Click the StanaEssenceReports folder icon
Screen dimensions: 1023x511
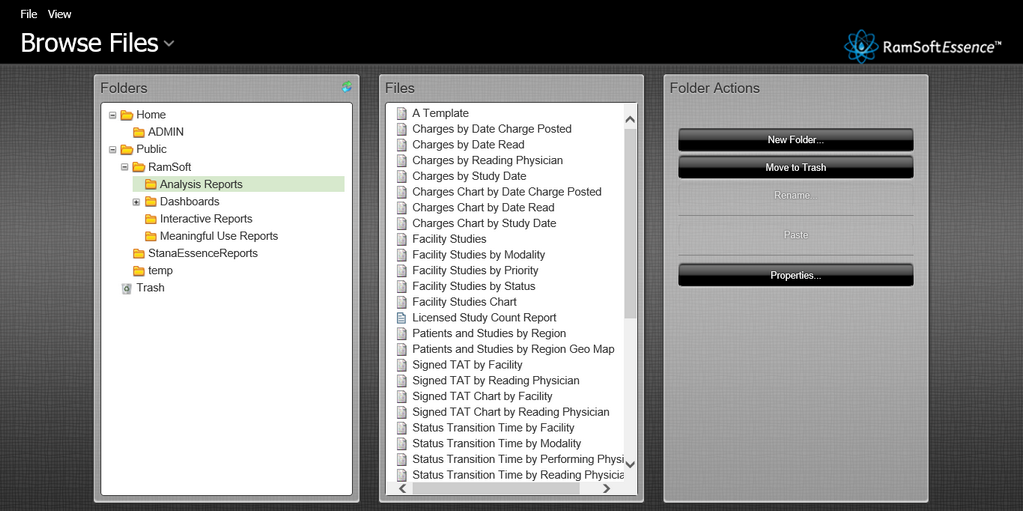[x=139, y=254]
